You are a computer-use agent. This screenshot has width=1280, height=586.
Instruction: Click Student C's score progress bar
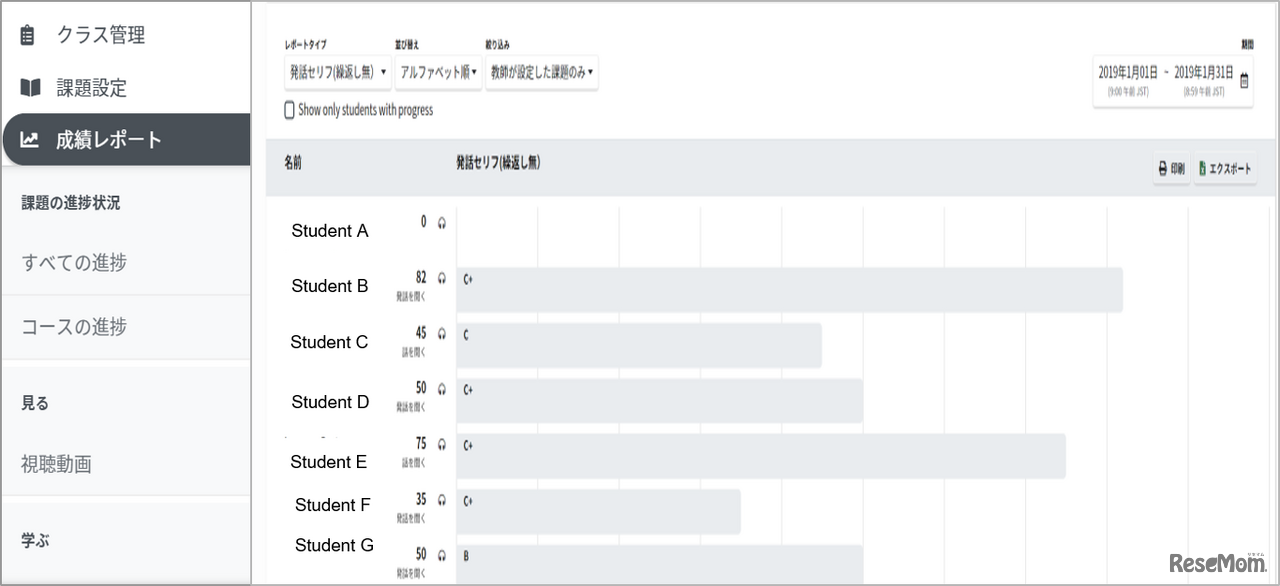[639, 345]
